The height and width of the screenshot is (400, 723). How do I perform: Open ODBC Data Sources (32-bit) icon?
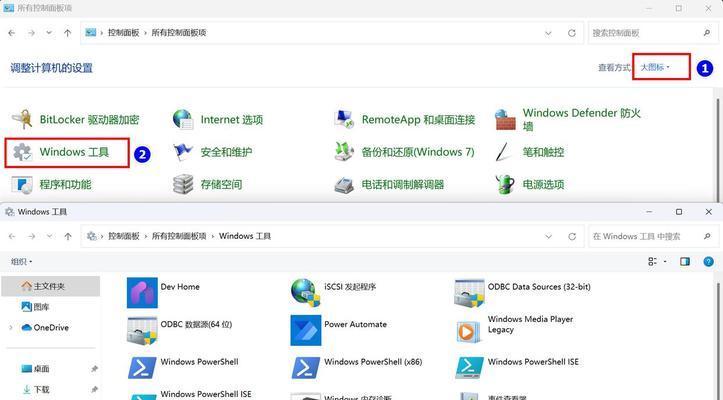pos(469,293)
